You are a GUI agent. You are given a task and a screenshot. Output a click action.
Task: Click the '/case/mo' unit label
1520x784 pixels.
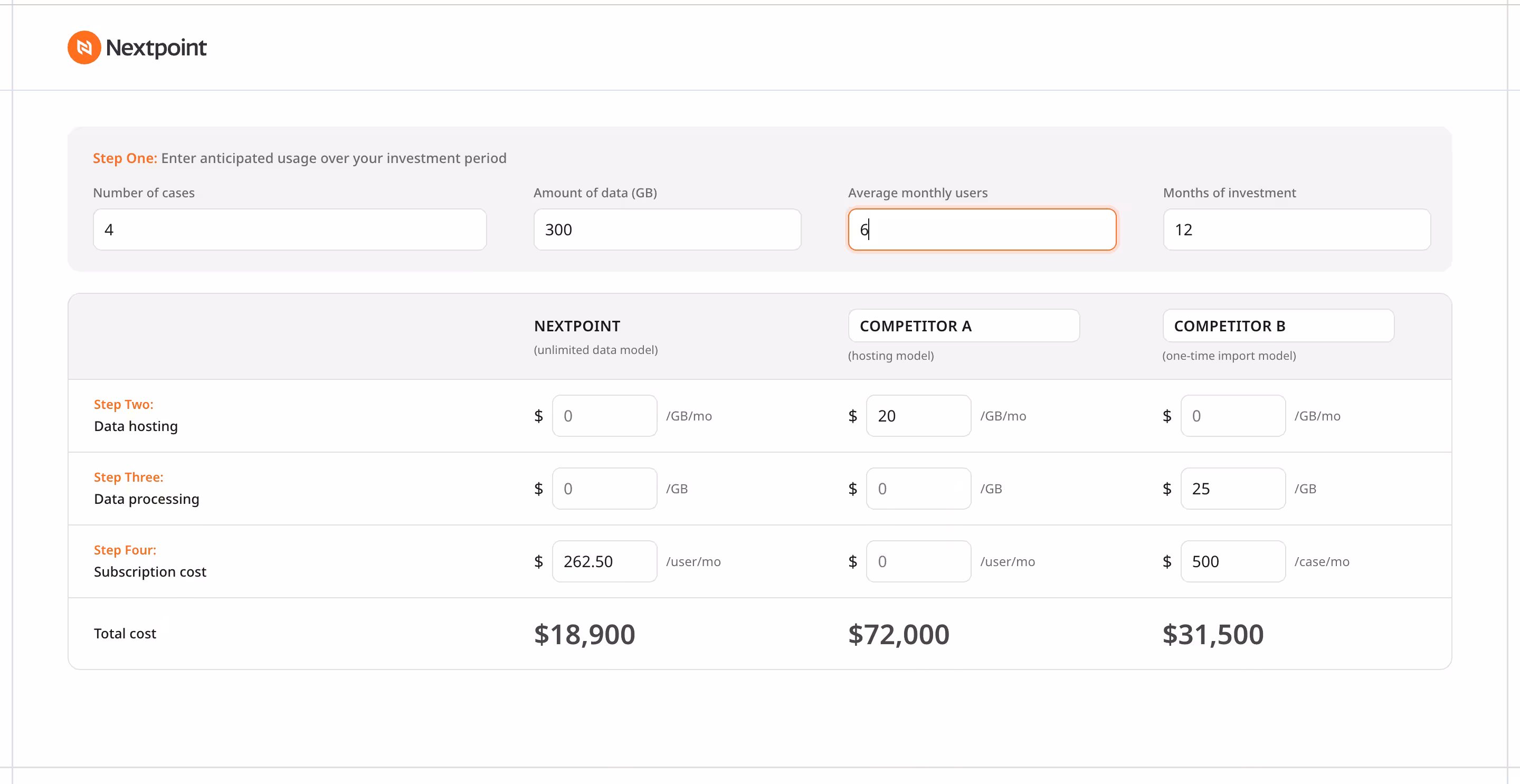click(x=1322, y=561)
